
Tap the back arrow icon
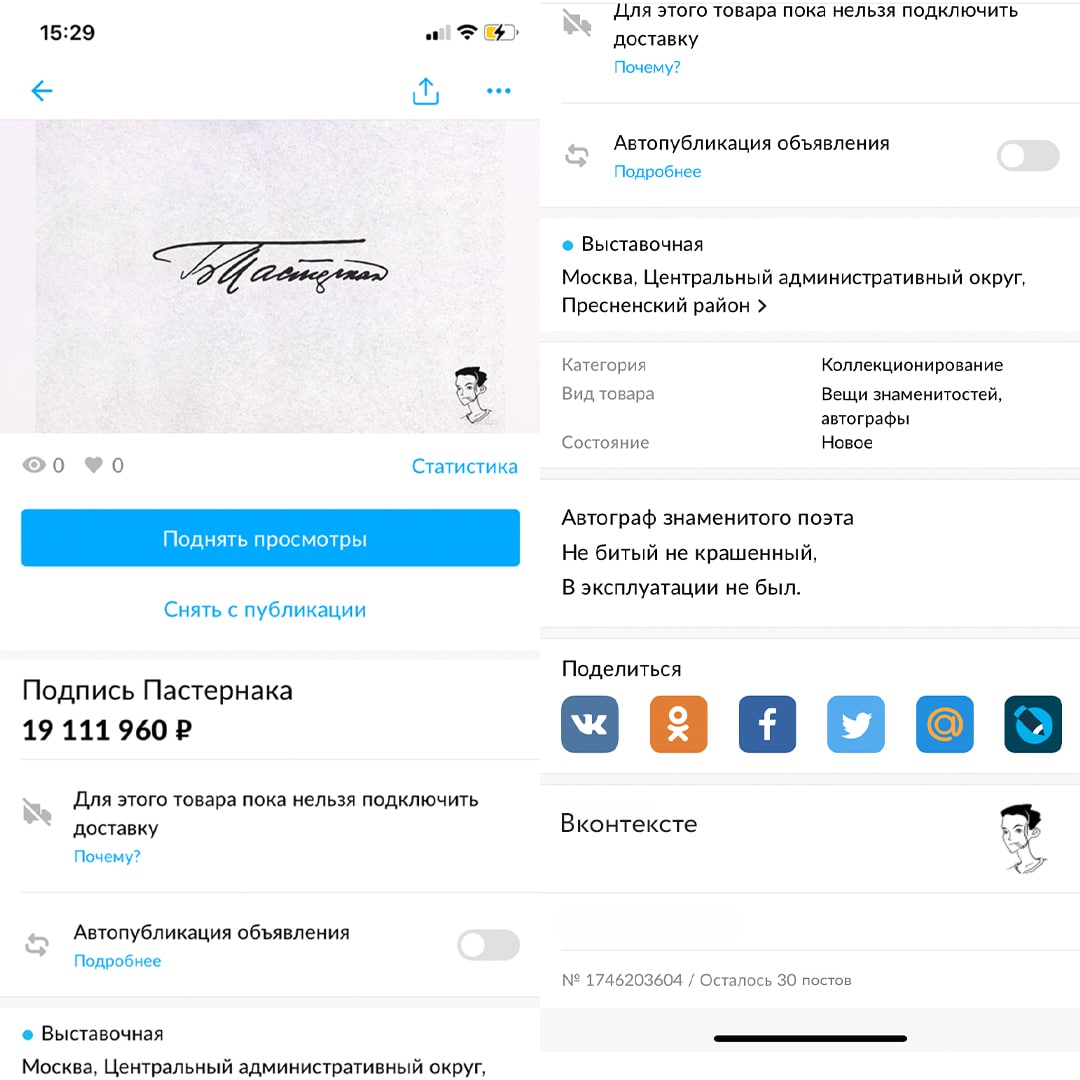pyautogui.click(x=42, y=91)
